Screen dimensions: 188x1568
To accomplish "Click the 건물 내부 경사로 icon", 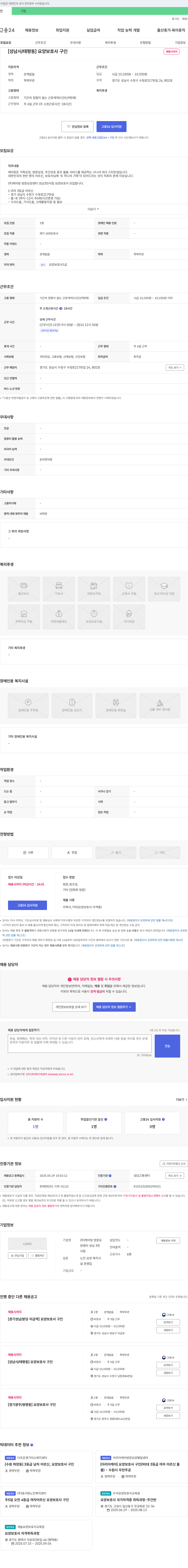I will 159,706.
